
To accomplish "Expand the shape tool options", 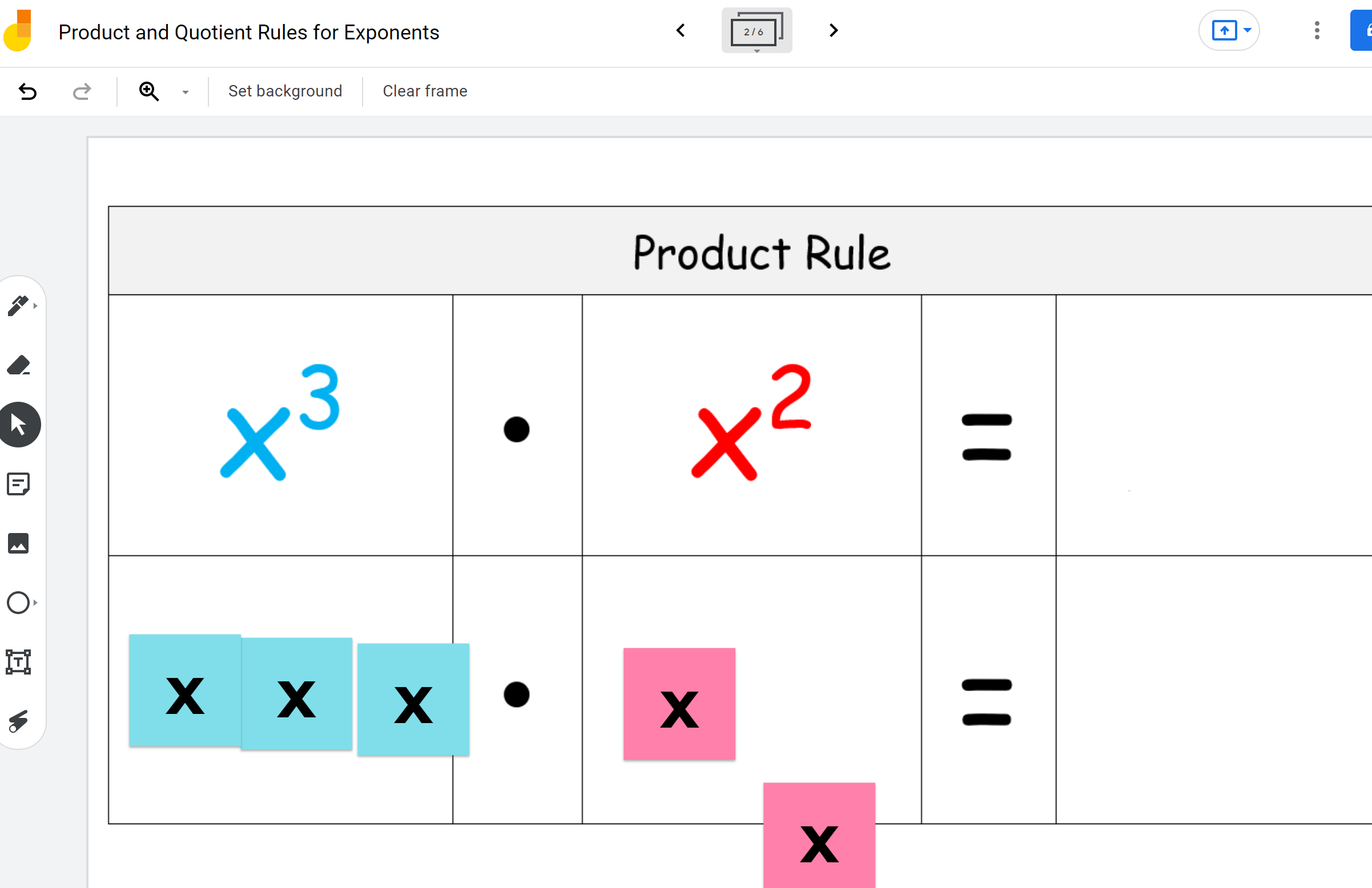I will pos(35,603).
